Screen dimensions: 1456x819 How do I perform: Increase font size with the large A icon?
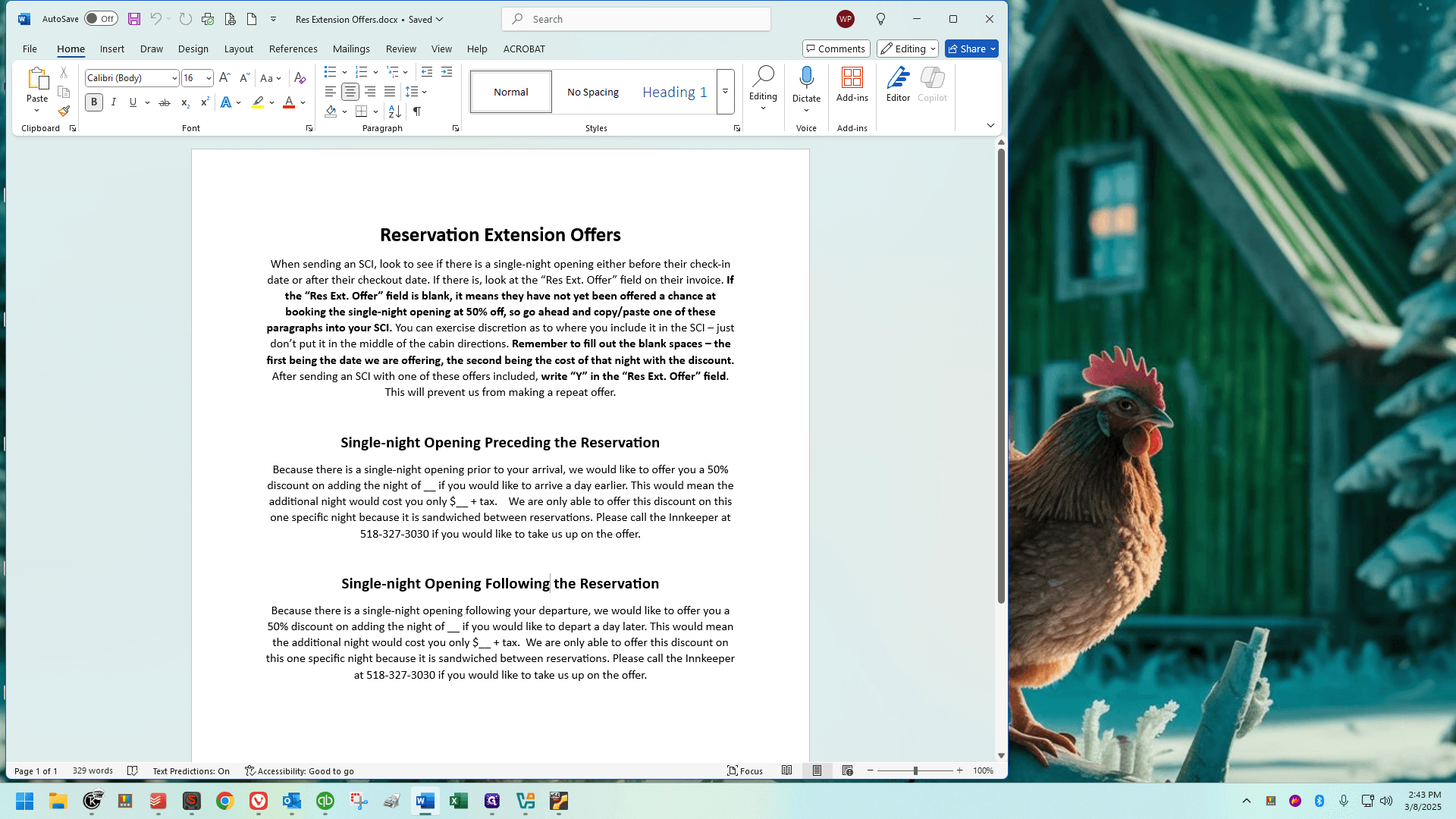(224, 77)
